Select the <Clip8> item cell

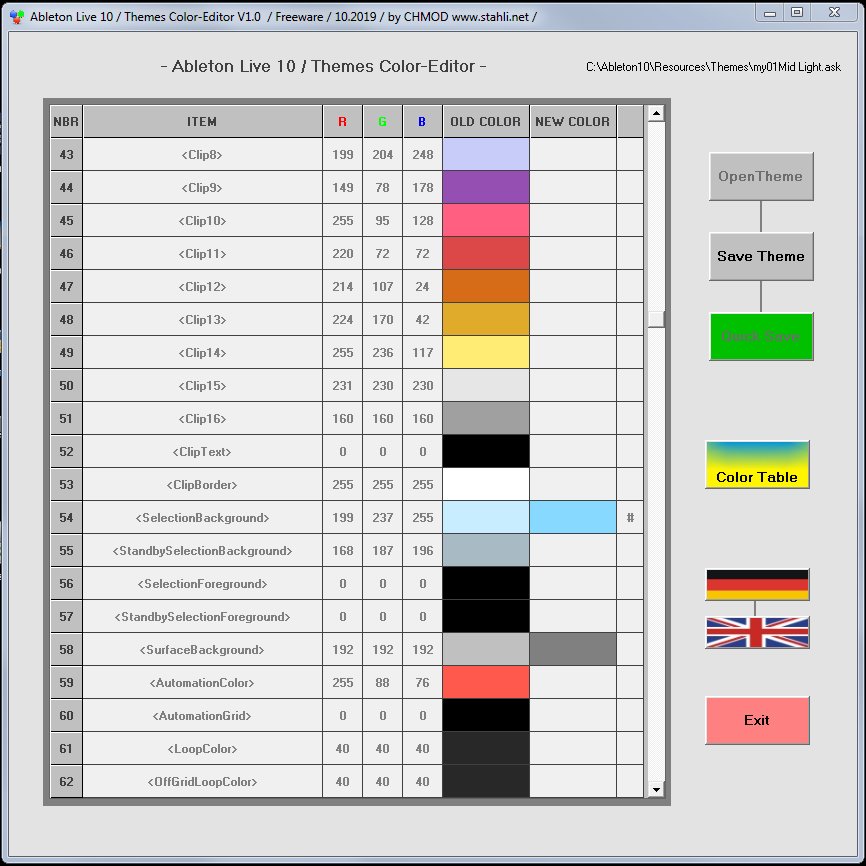pos(202,154)
